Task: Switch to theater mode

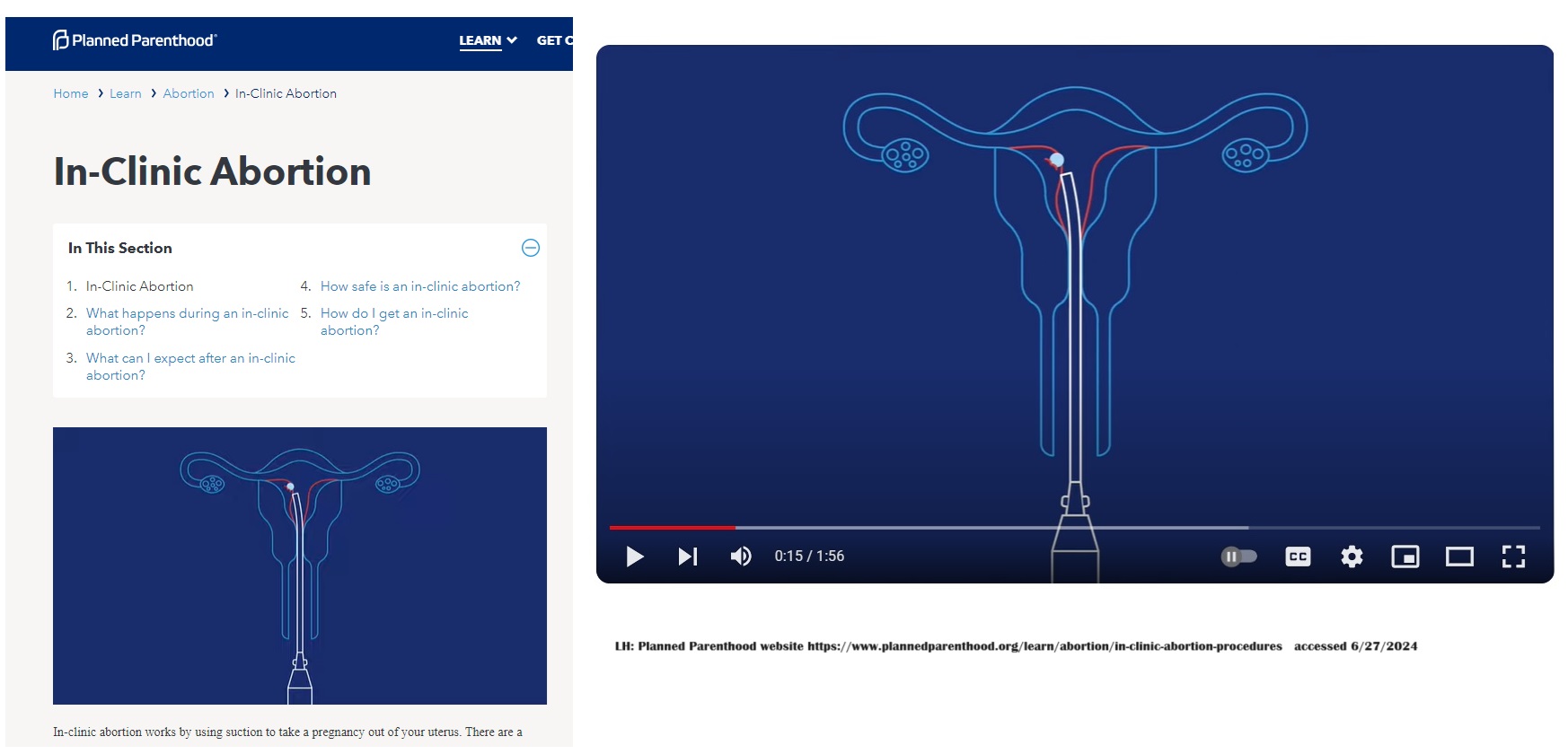Action: click(x=1459, y=557)
